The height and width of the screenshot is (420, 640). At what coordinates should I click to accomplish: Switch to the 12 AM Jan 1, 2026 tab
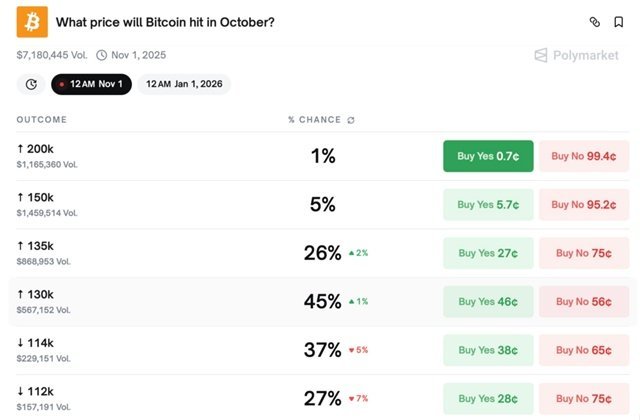click(x=184, y=84)
